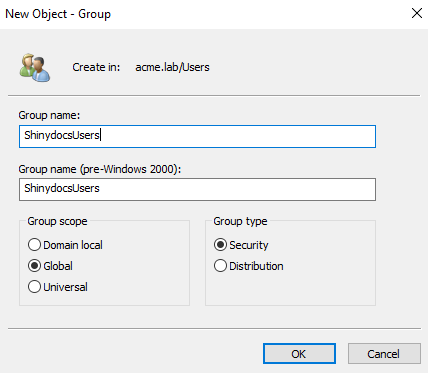Screen dimensions: 428x373
Task: Click the 'Create in:' label
Action: point(96,67)
